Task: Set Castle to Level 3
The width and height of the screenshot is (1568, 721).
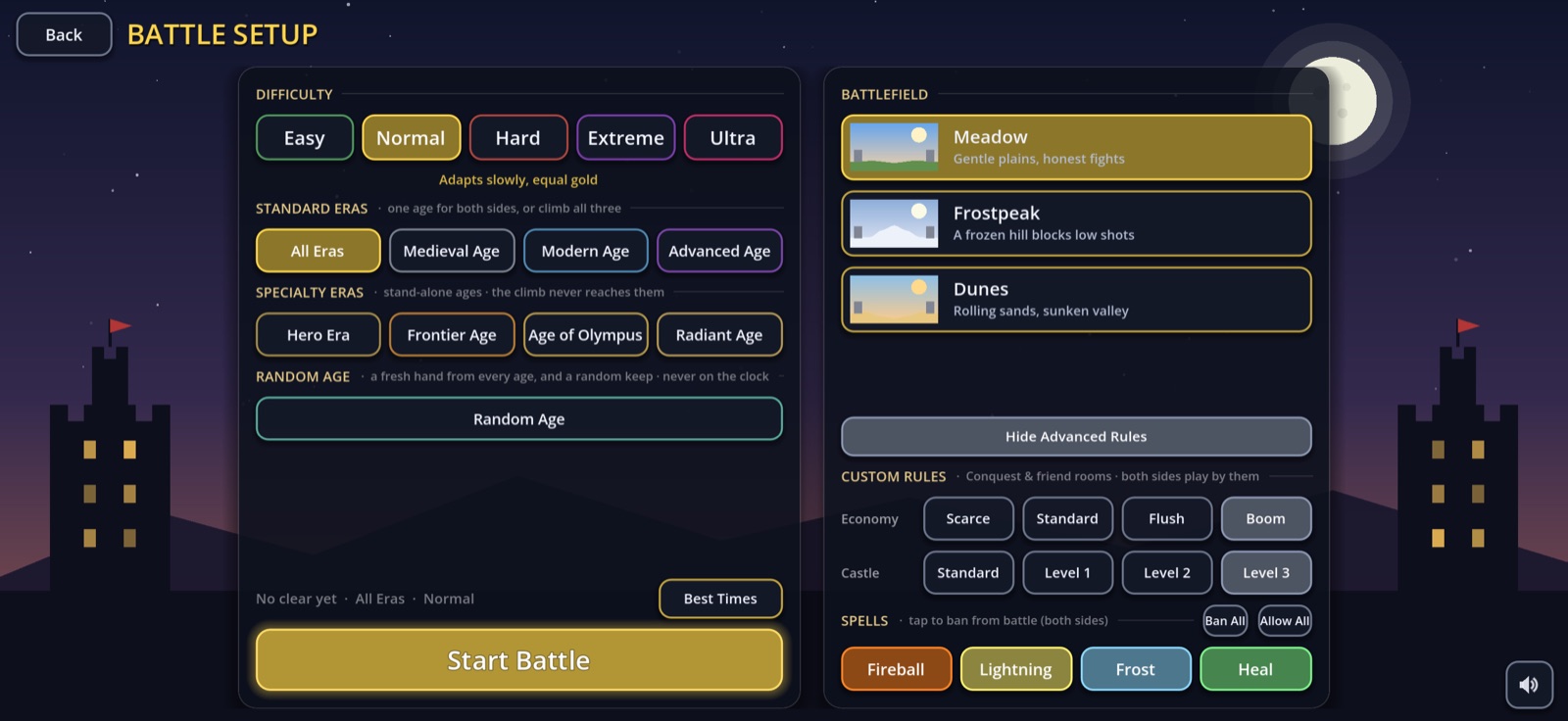Action: pos(1266,573)
